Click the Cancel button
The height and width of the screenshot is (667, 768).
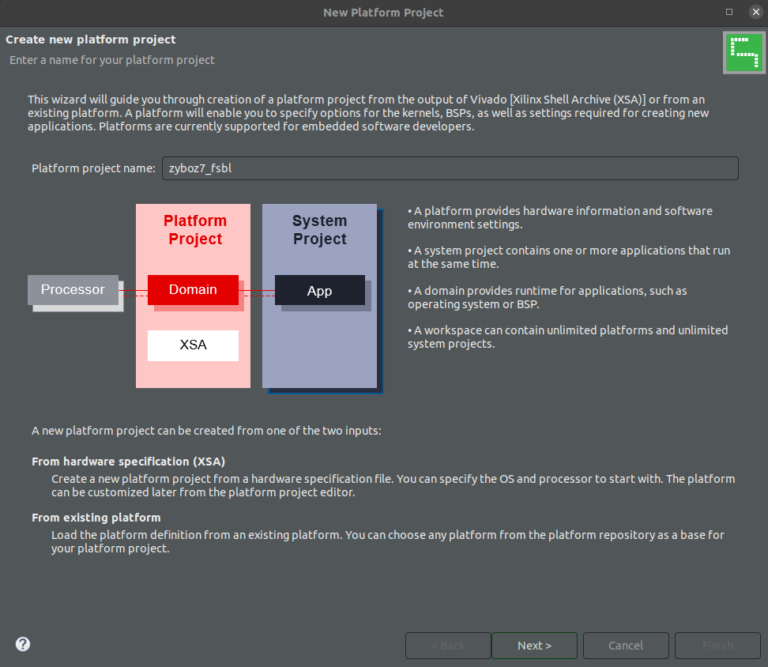pyautogui.click(x=625, y=645)
